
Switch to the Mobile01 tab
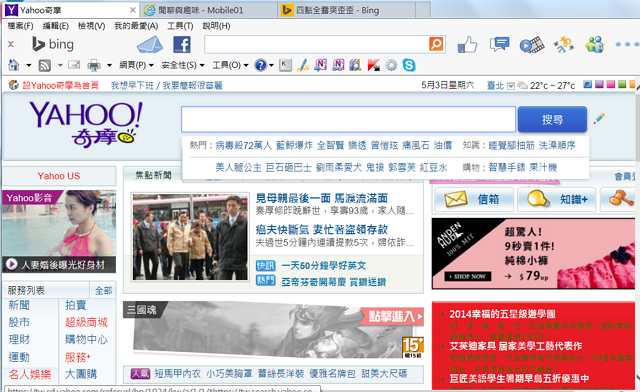(x=209, y=10)
